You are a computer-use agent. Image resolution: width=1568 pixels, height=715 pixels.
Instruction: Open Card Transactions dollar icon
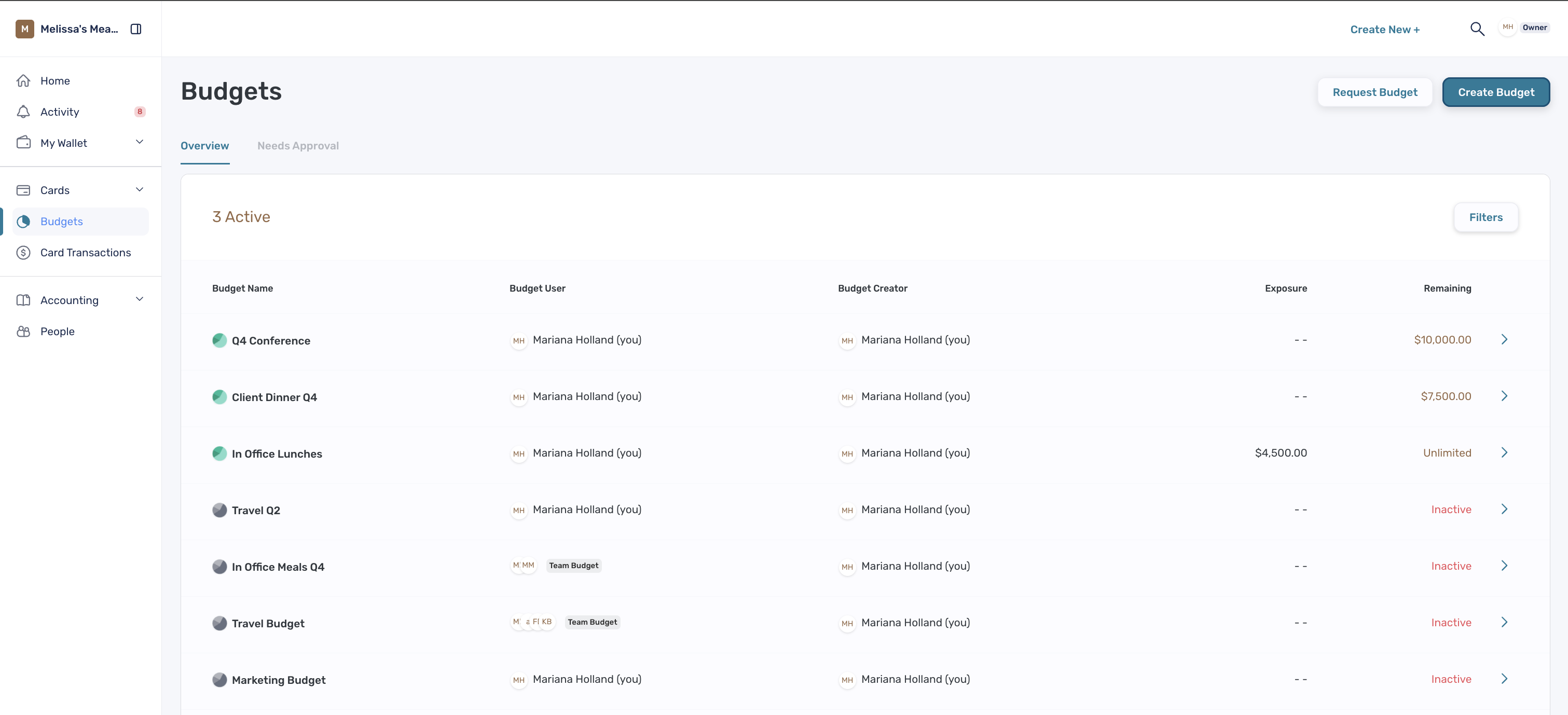[x=23, y=252]
